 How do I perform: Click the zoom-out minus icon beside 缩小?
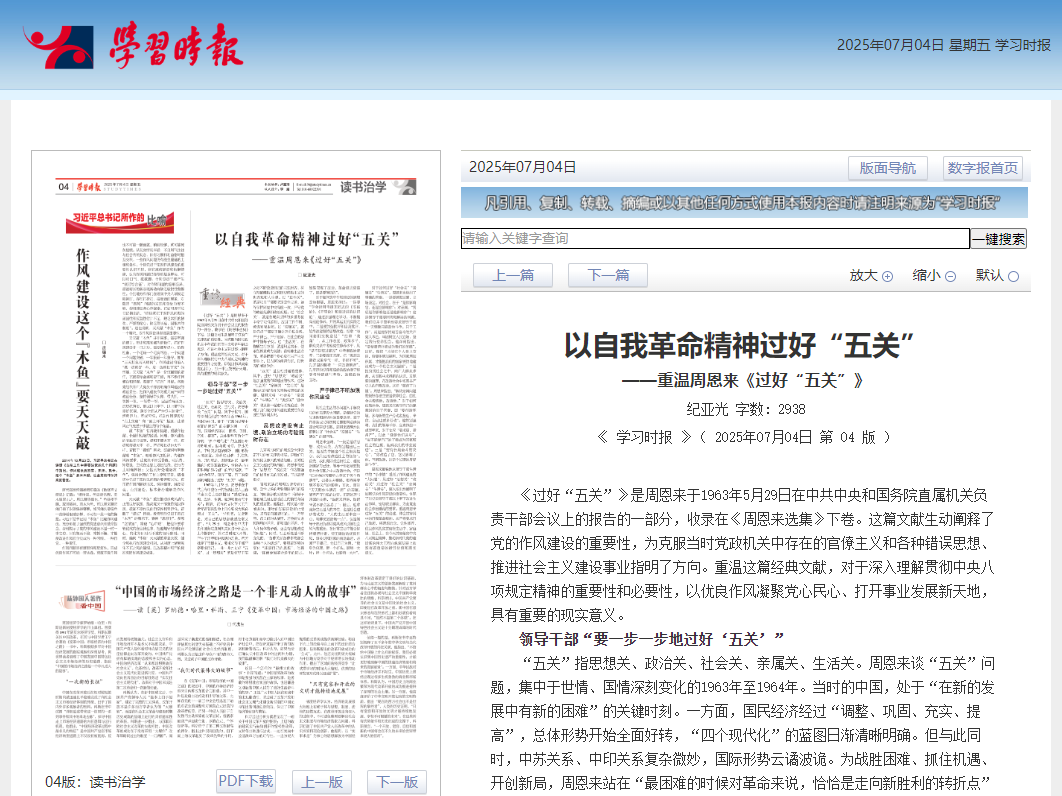pyautogui.click(x=950, y=276)
